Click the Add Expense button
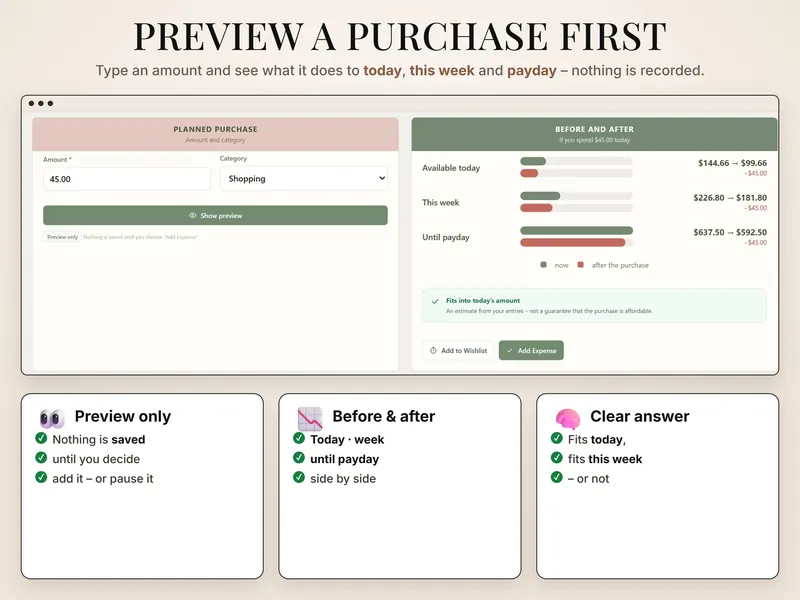 [531, 351]
